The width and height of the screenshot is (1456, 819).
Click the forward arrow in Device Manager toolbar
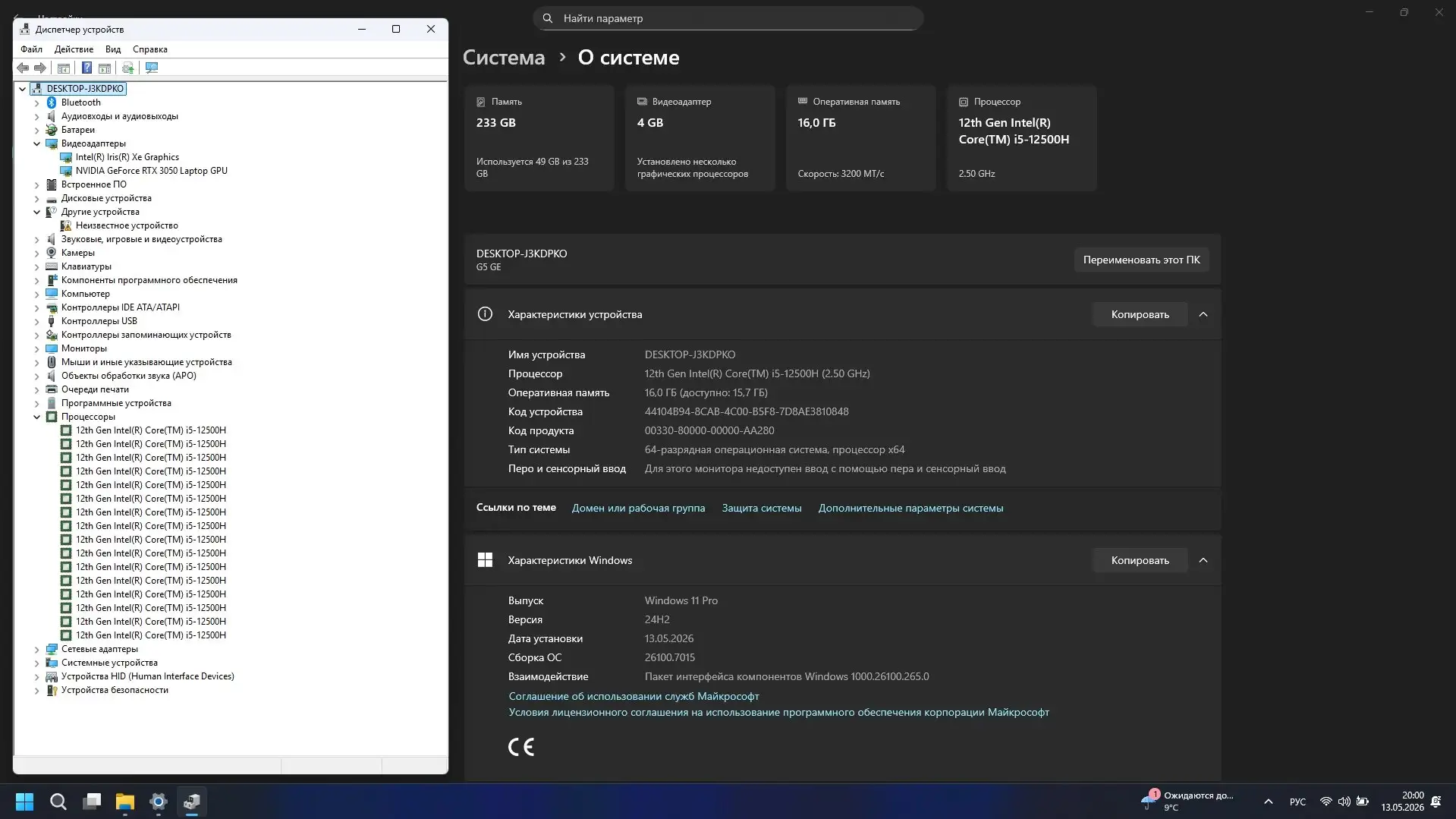click(40, 68)
